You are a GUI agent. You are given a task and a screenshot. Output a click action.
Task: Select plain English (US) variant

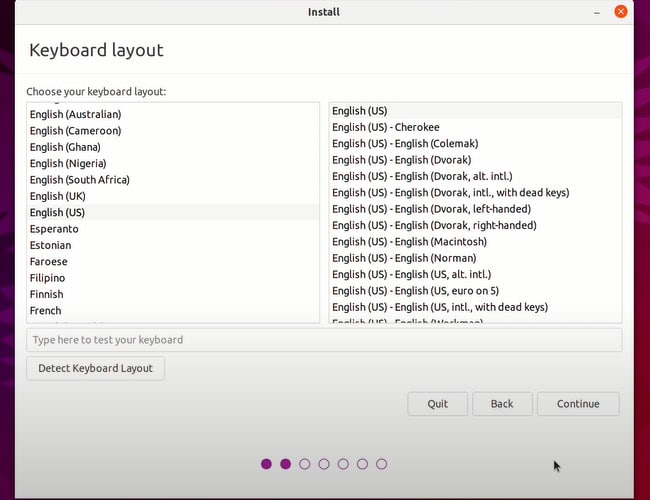[475, 111]
